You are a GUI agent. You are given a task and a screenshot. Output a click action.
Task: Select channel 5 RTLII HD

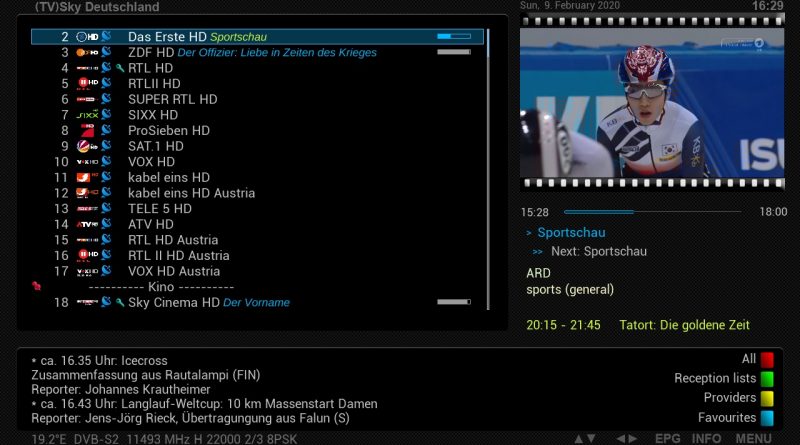(257, 84)
